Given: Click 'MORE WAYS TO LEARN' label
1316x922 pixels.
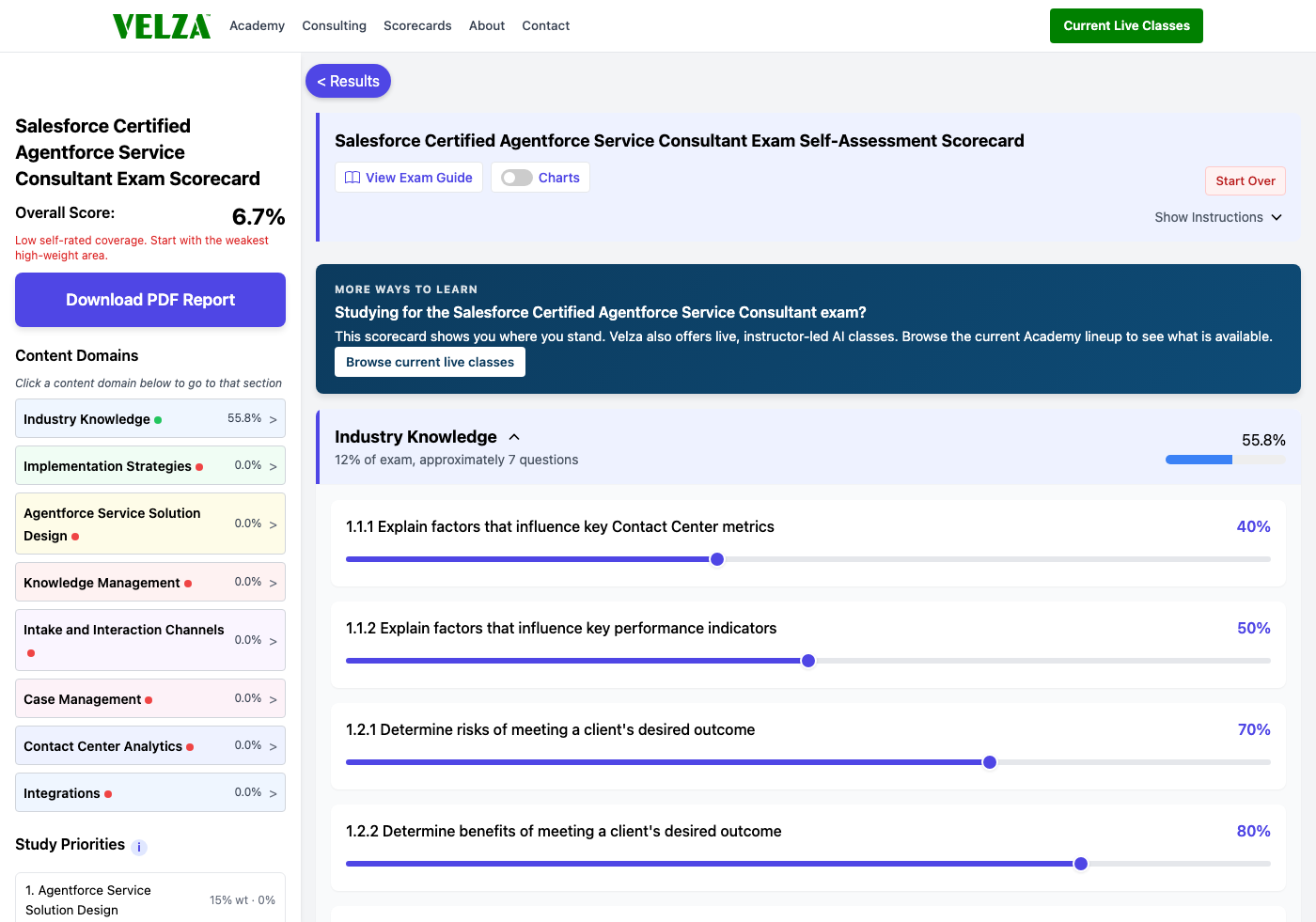Looking at the screenshot, I should pyautogui.click(x=406, y=289).
